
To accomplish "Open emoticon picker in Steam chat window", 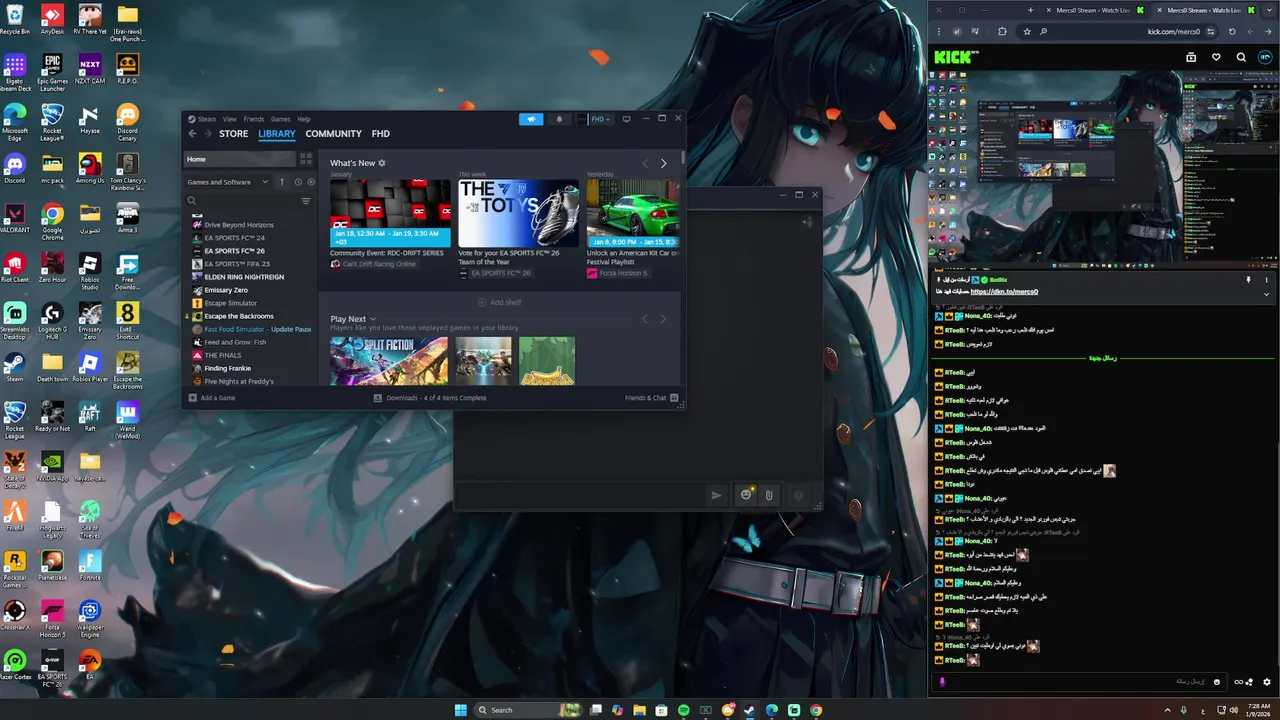I will 745,494.
